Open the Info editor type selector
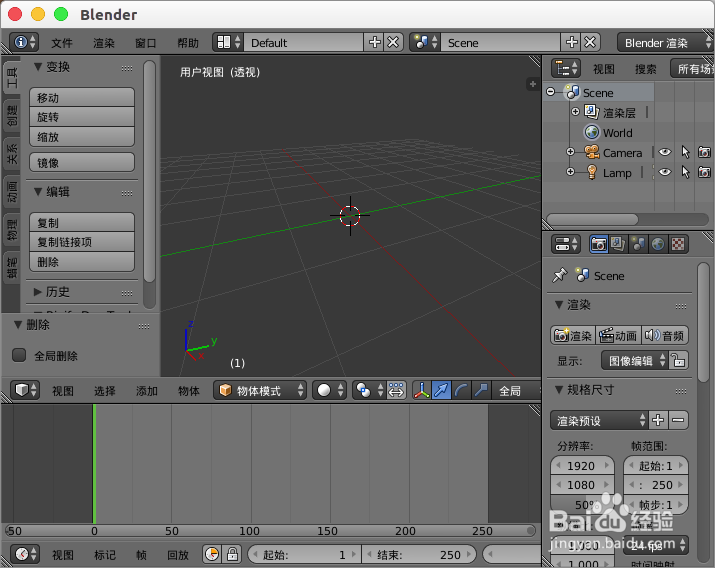This screenshot has height=568, width=715. [x=24, y=42]
